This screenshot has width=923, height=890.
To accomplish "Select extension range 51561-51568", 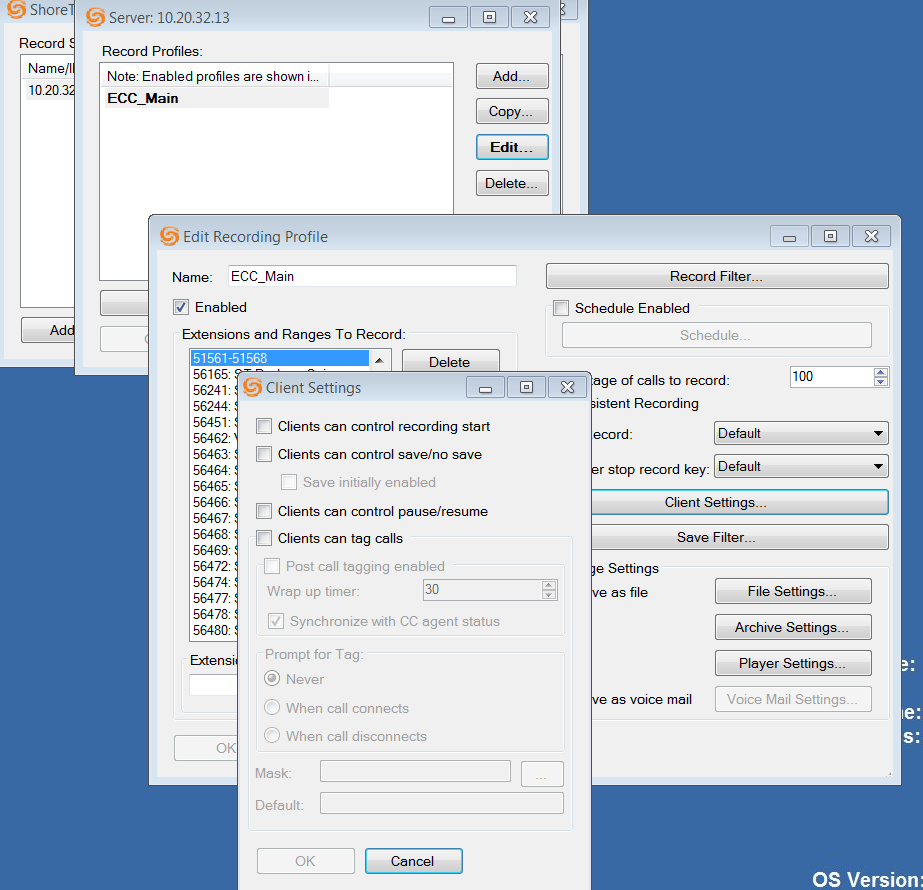I will (x=280, y=358).
